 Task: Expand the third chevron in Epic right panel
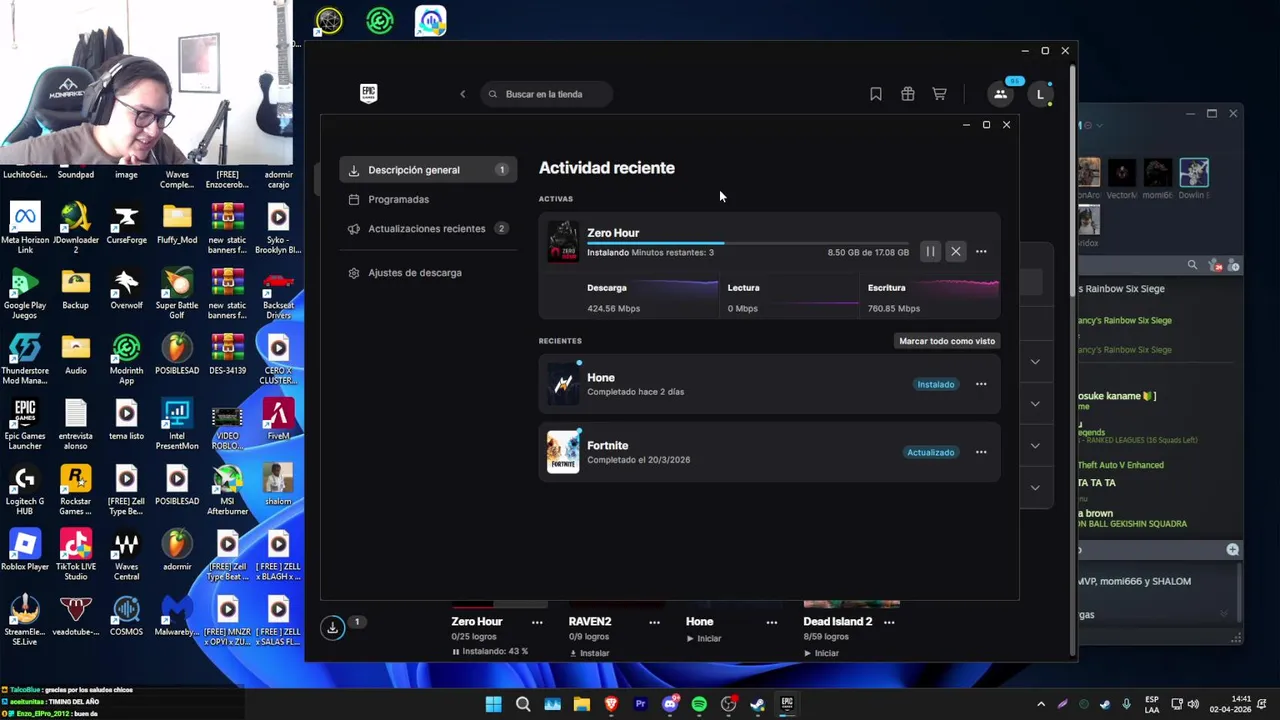[1035, 446]
